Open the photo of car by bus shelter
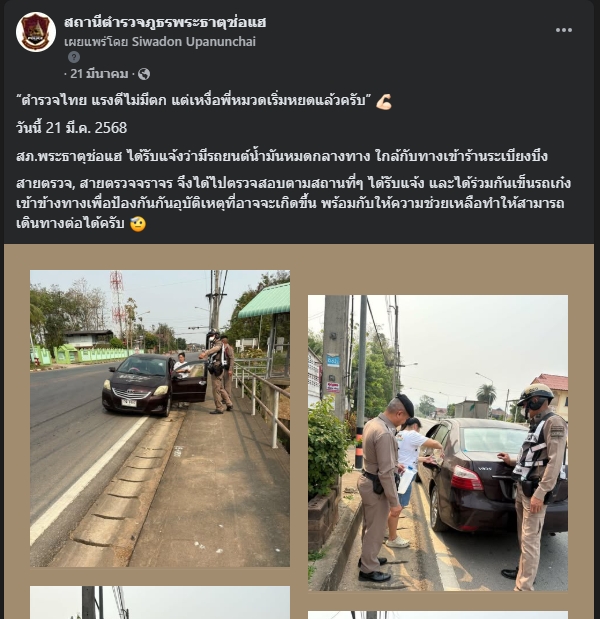Image resolution: width=600 pixels, height=619 pixels. click(x=160, y=418)
